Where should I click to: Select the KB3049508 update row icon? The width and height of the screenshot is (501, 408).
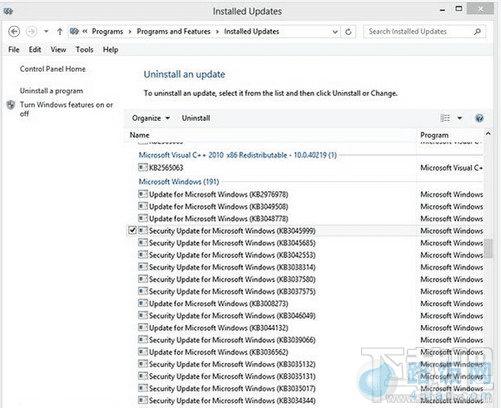[143, 206]
